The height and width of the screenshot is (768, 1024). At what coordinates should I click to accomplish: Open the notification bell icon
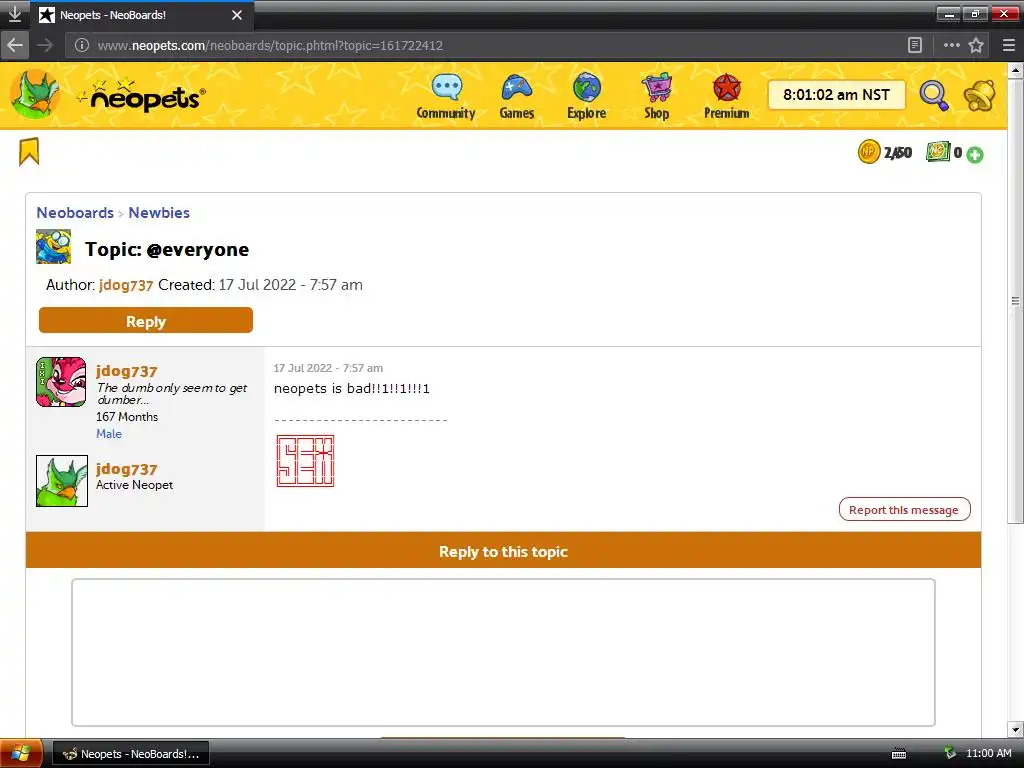pyautogui.click(x=980, y=96)
